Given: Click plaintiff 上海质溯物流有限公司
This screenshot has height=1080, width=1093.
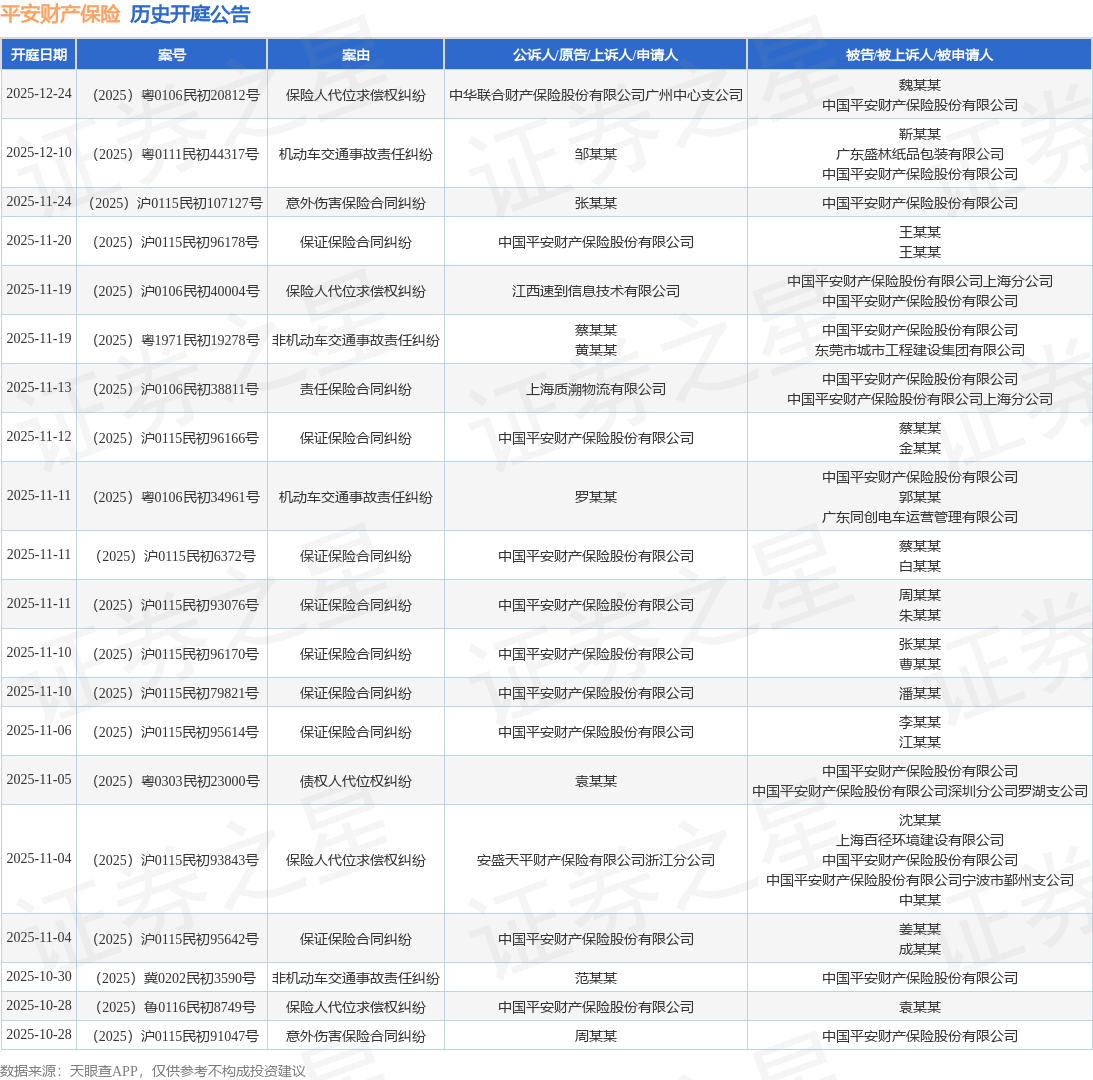Looking at the screenshot, I should [595, 388].
